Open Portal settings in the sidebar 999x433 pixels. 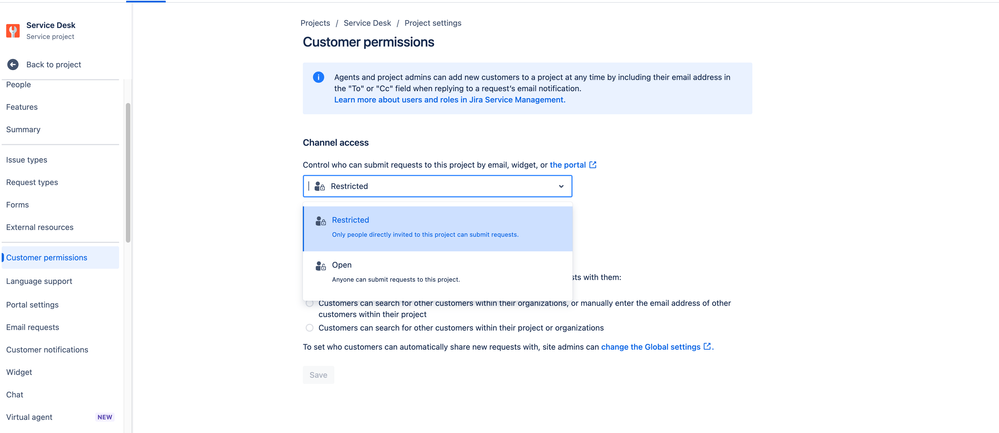32,305
